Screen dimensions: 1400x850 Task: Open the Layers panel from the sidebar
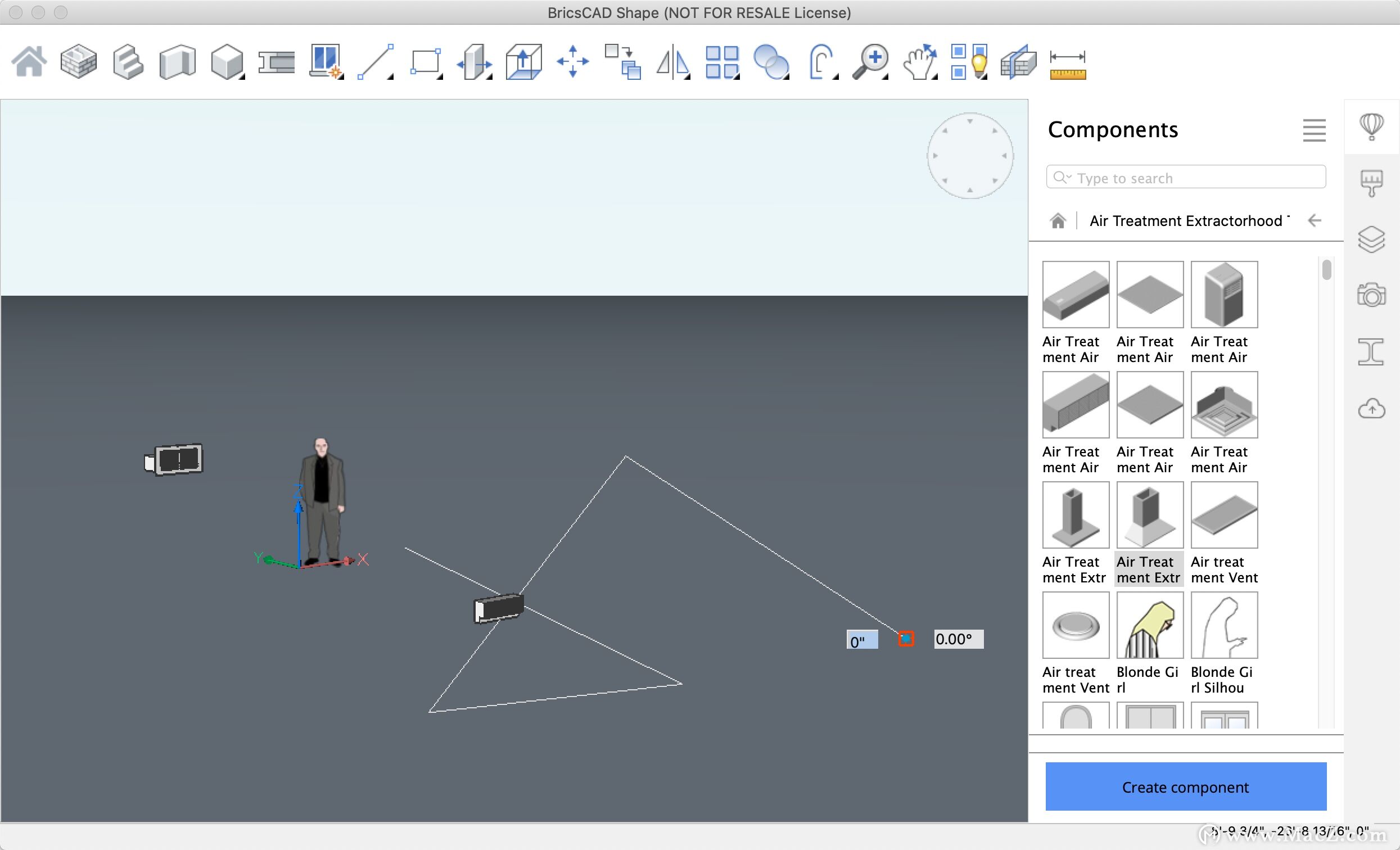point(1371,239)
